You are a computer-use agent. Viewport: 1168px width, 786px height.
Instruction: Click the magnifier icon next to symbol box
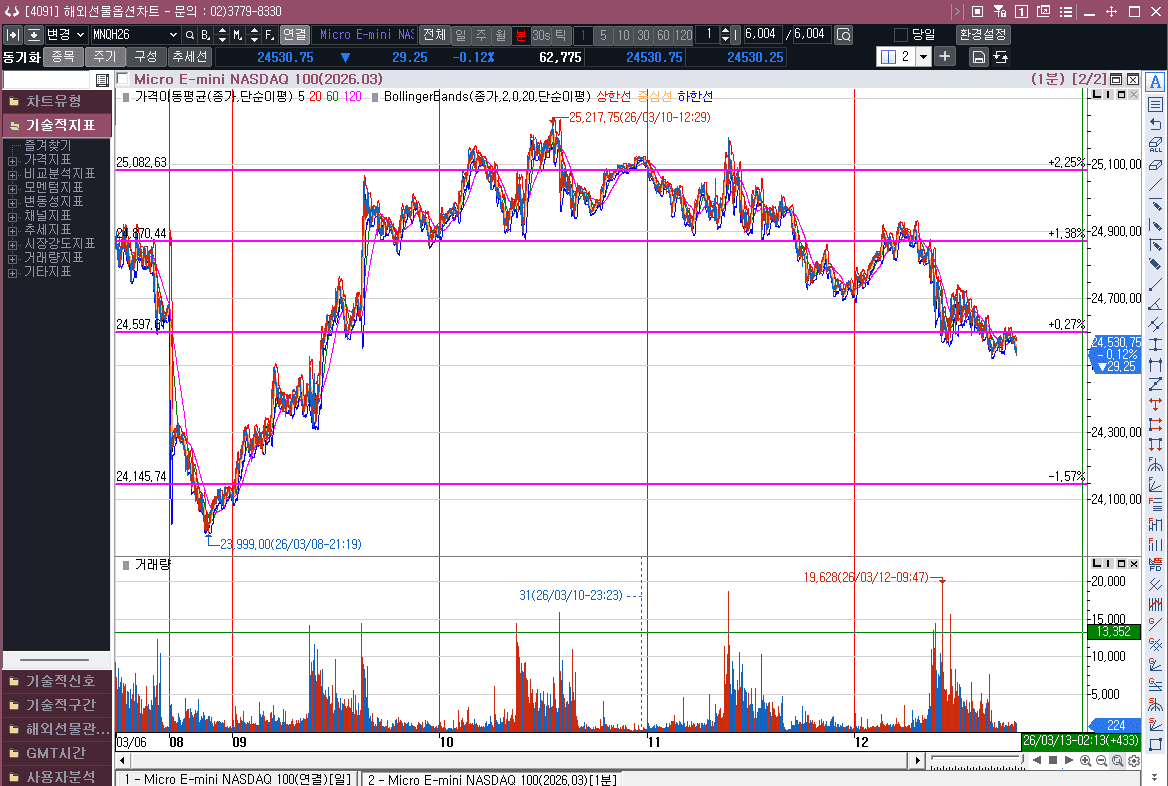[189, 35]
